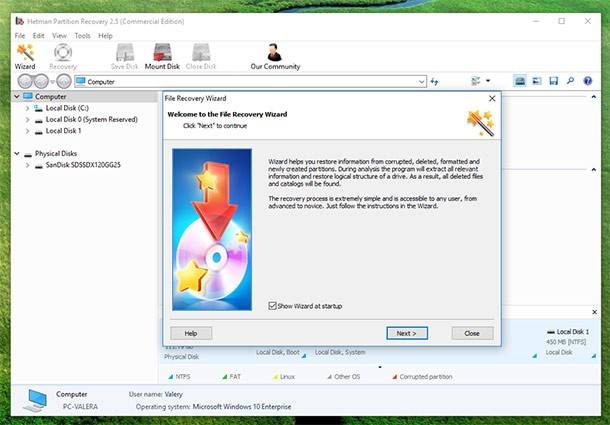The height and width of the screenshot is (425, 610).
Task: Click 'Microsoft Windows 10 Enterprise' text
Action: [242, 407]
